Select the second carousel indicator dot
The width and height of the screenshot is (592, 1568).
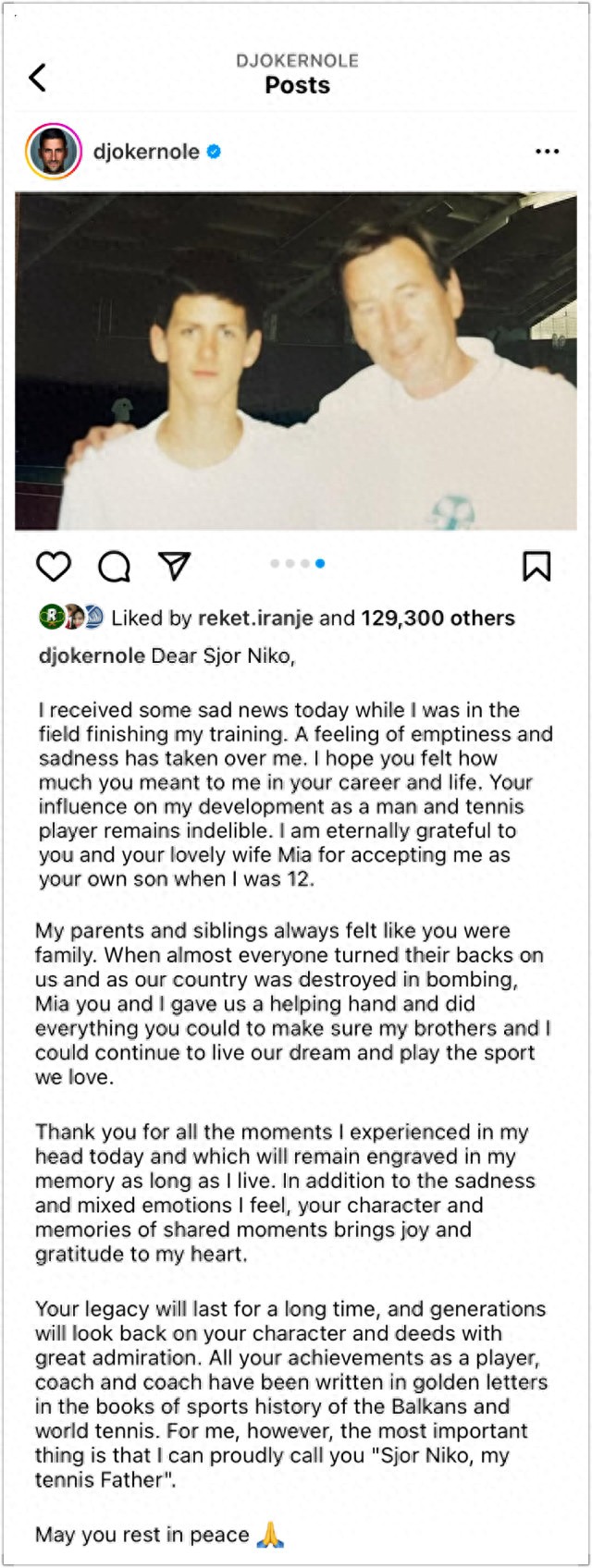pos(290,563)
